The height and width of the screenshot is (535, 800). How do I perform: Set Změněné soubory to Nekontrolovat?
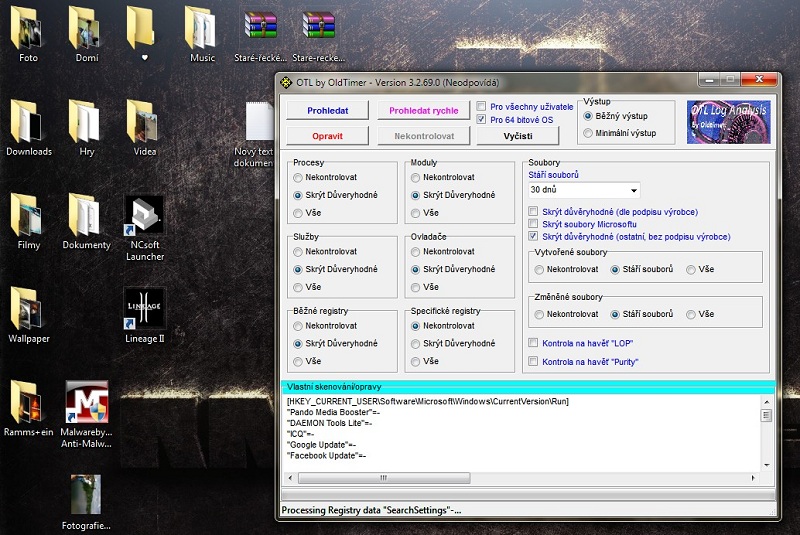[x=539, y=315]
